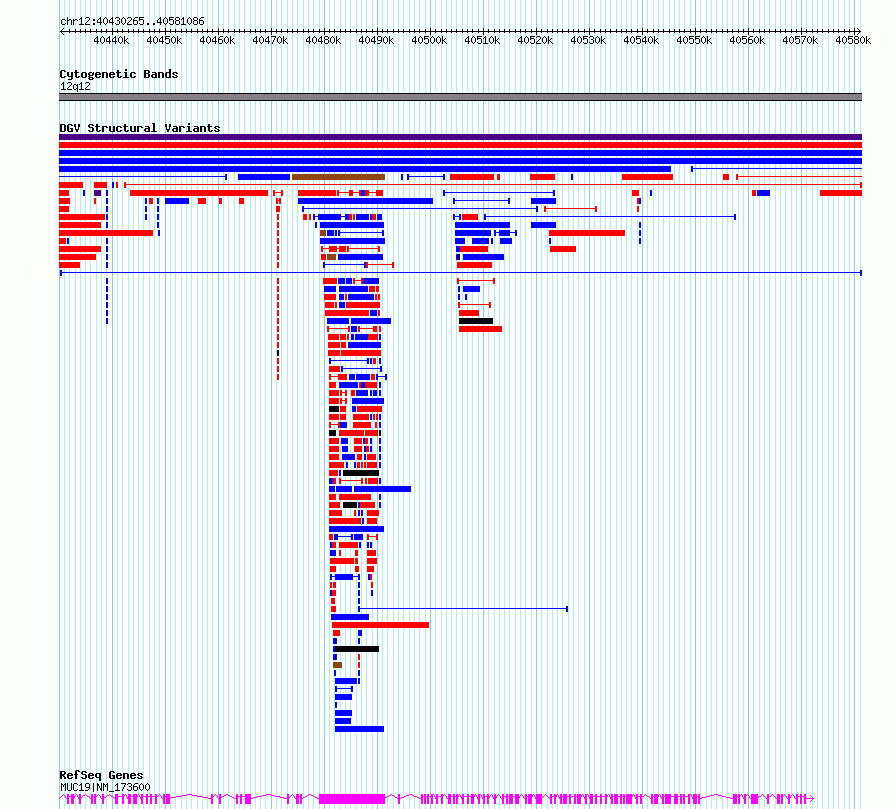Click the 40450k ruler tick label
The image size is (890, 809).
[164, 40]
